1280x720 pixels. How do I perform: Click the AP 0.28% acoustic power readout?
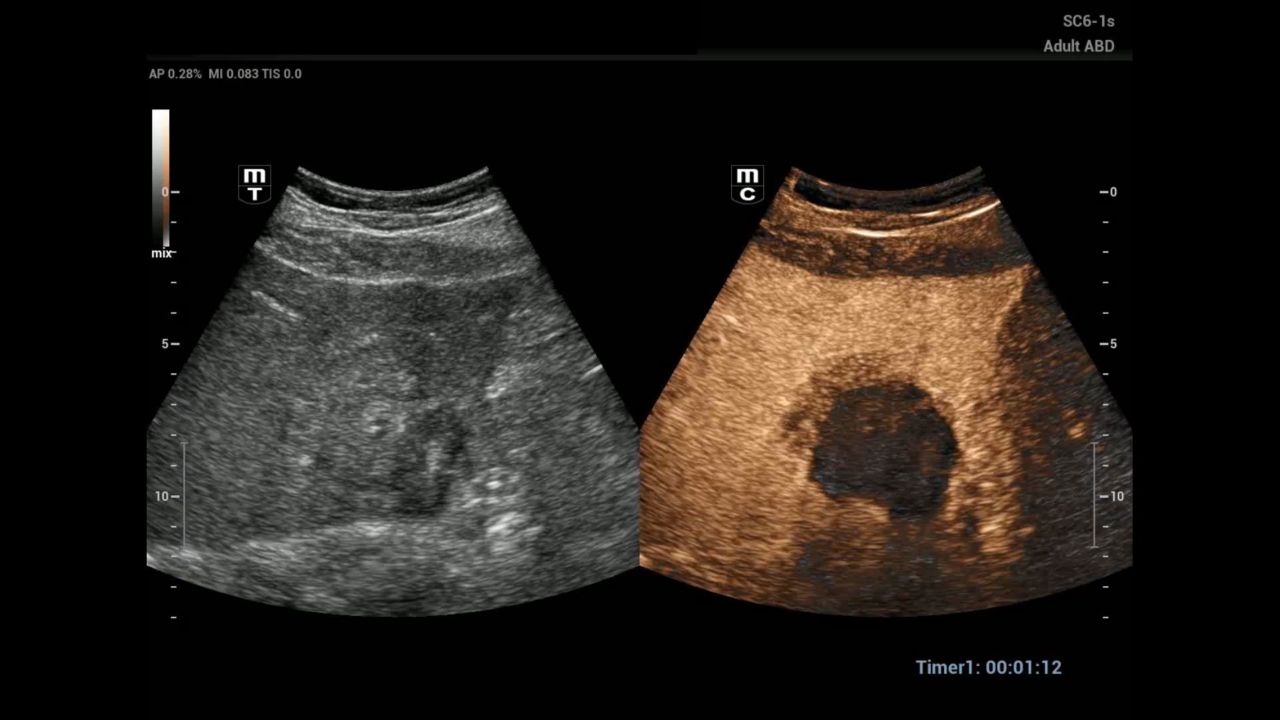175,74
